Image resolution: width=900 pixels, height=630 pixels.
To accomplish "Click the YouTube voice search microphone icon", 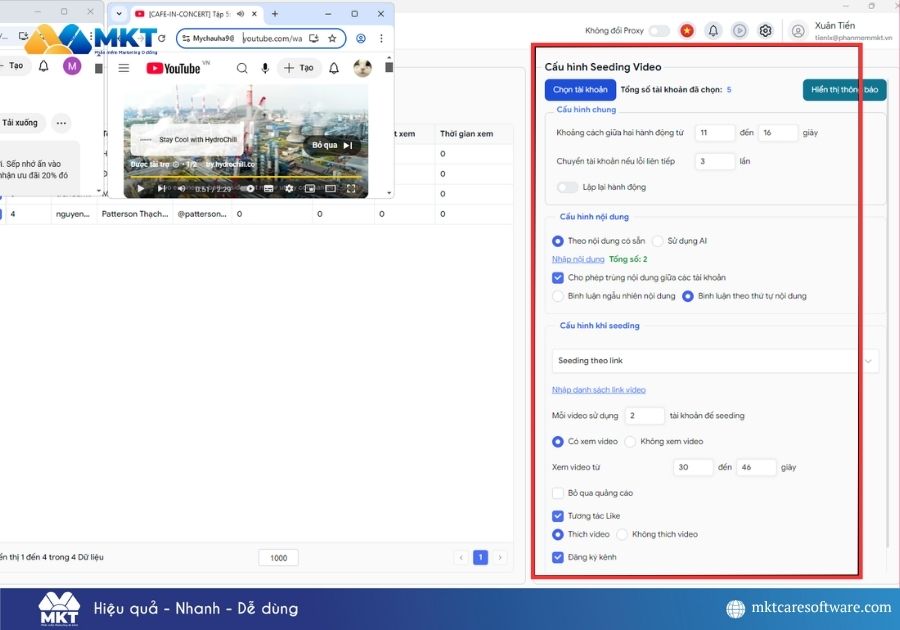I will pyautogui.click(x=264, y=66).
